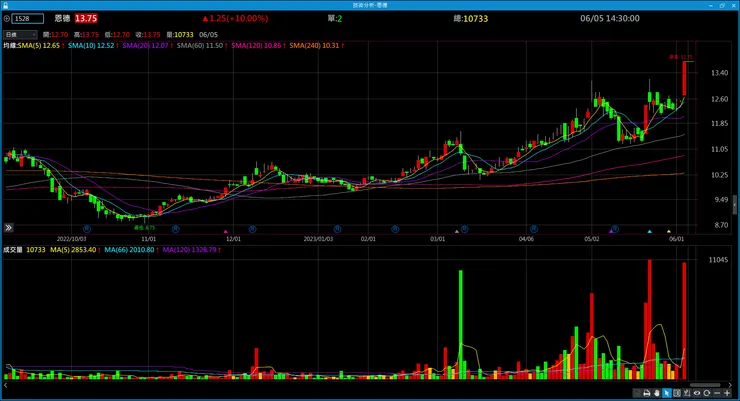The width and height of the screenshot is (740, 401).
Task: Click the split-panel layout icon
Action: 677,393
